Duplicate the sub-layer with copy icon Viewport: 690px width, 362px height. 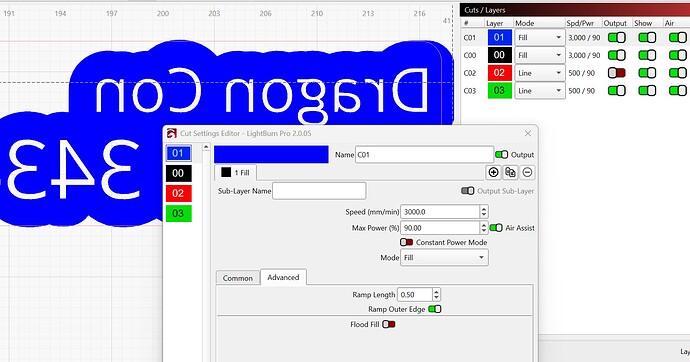[510, 172]
